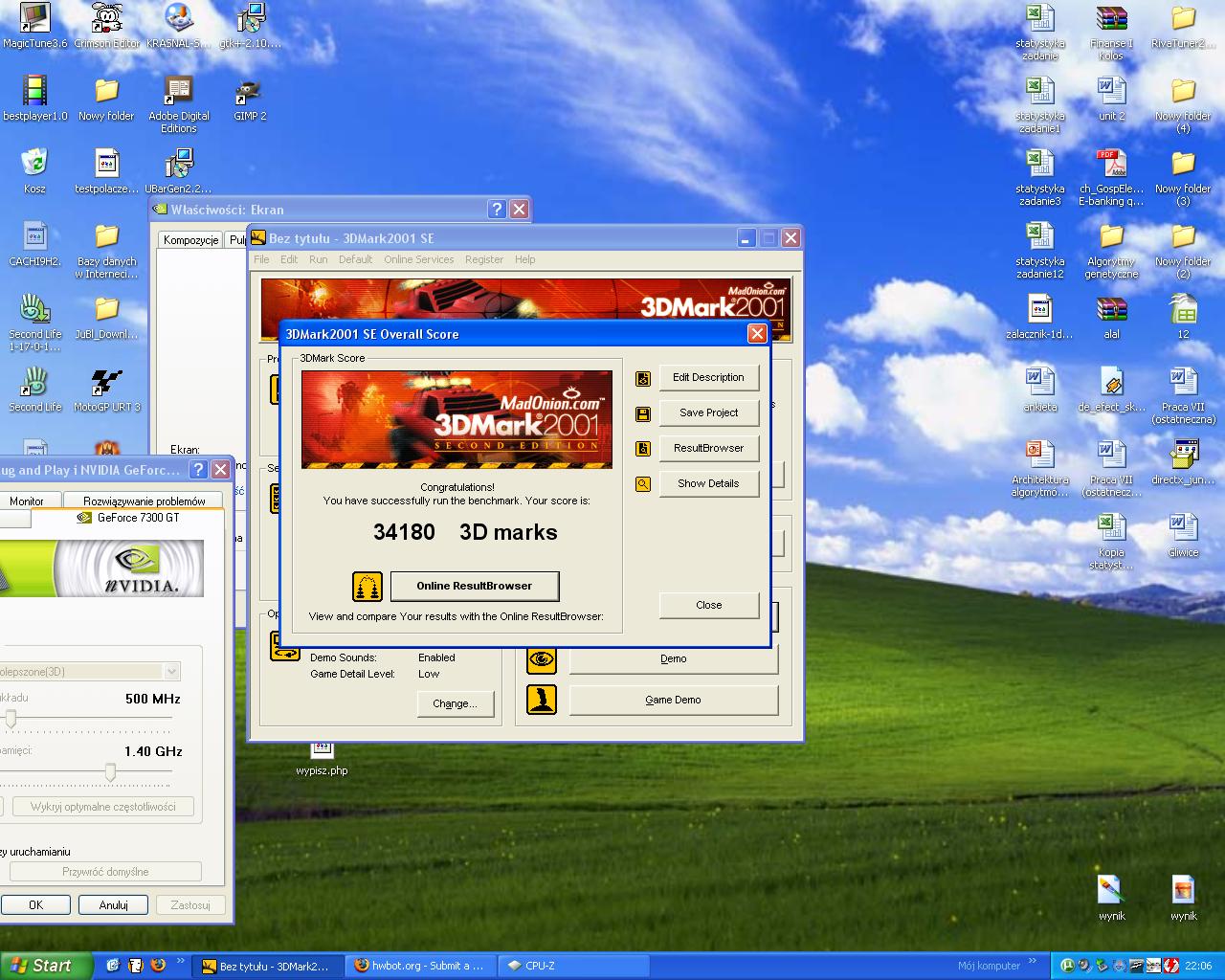Select Adobe Digital Editions desktop icon
Image resolution: width=1225 pixels, height=980 pixels.
pyautogui.click(x=178, y=105)
